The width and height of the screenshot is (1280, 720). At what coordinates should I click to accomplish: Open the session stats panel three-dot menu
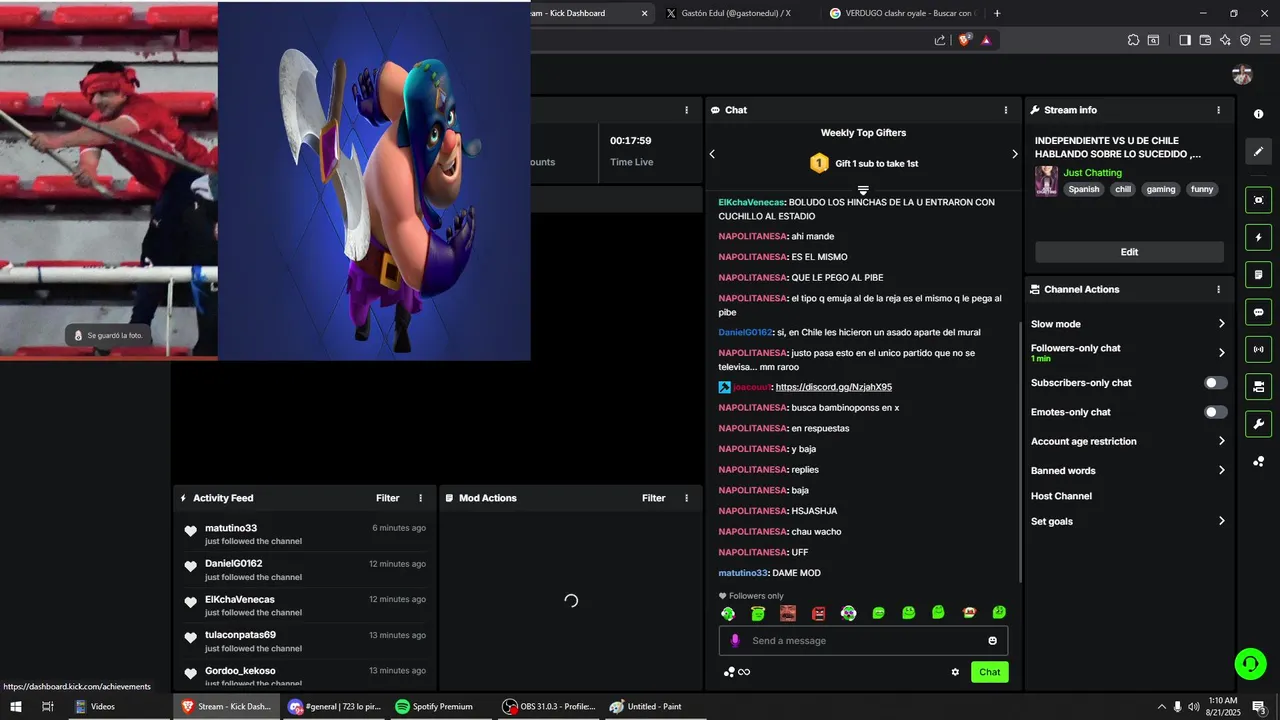[686, 110]
